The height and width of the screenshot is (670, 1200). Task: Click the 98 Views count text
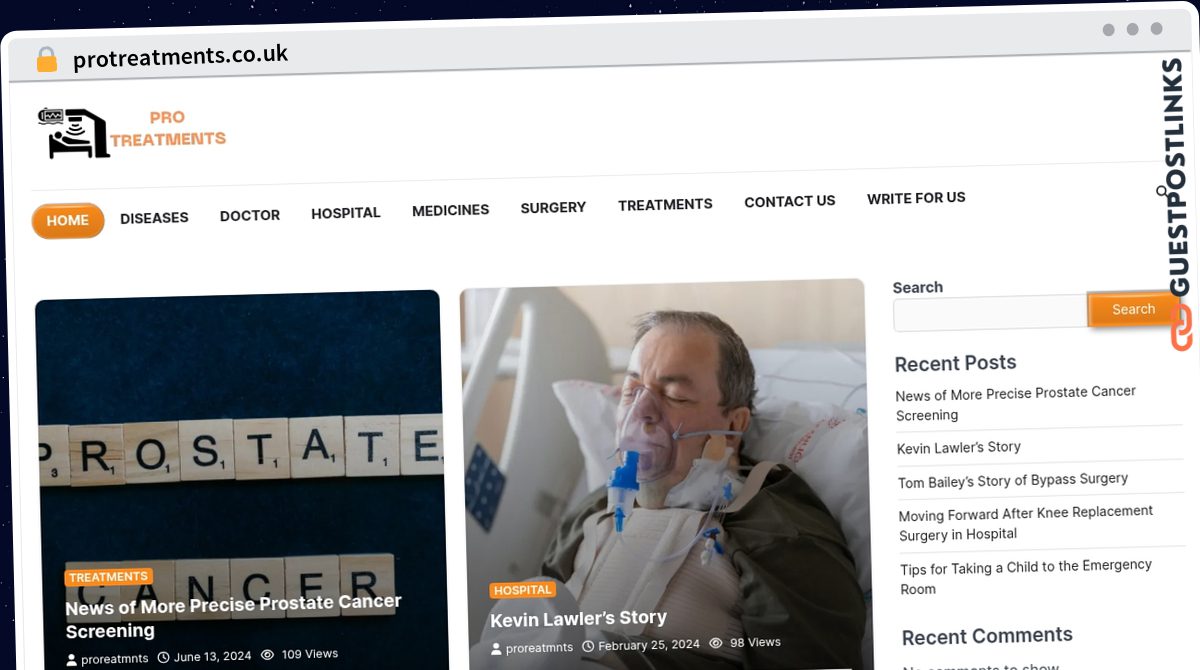755,642
